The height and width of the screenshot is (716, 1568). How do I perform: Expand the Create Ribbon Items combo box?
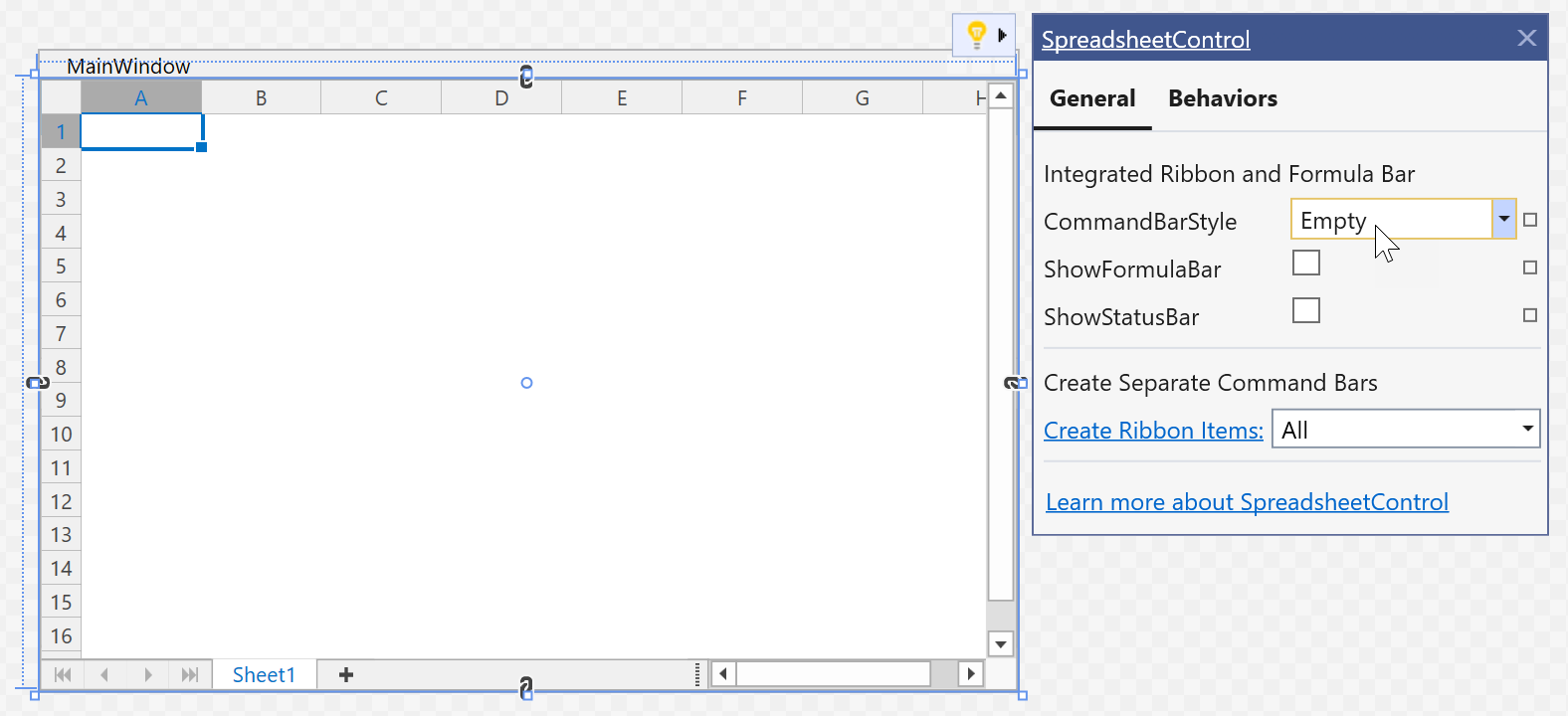click(x=1526, y=429)
